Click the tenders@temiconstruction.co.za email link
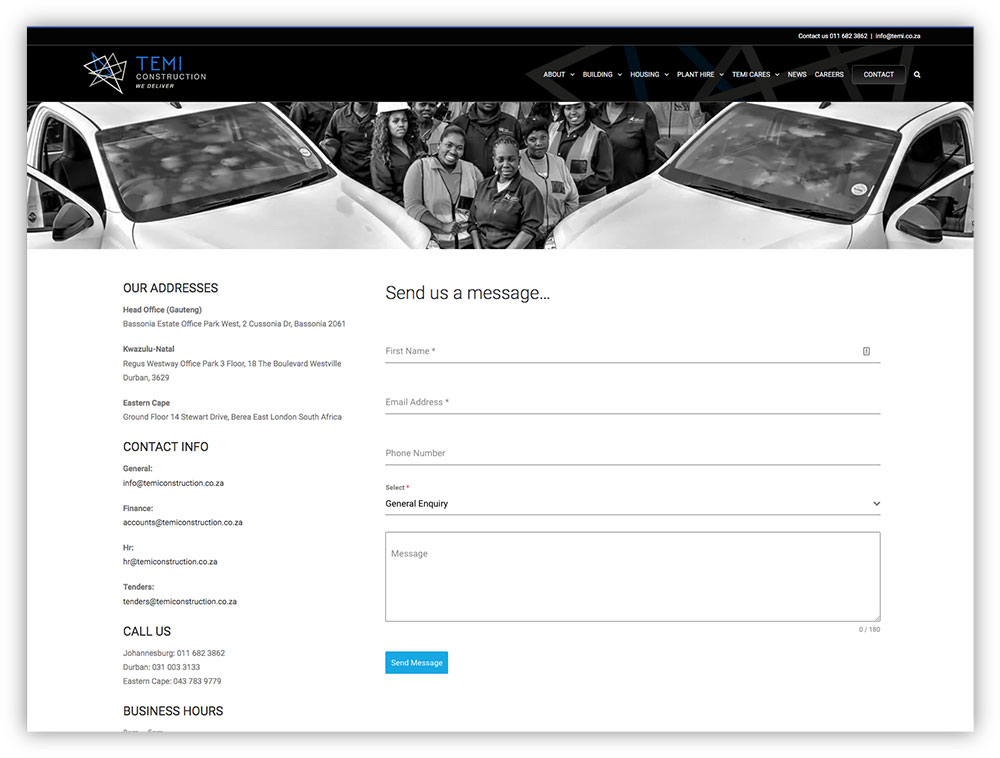The image size is (1000, 758). pyautogui.click(x=180, y=602)
